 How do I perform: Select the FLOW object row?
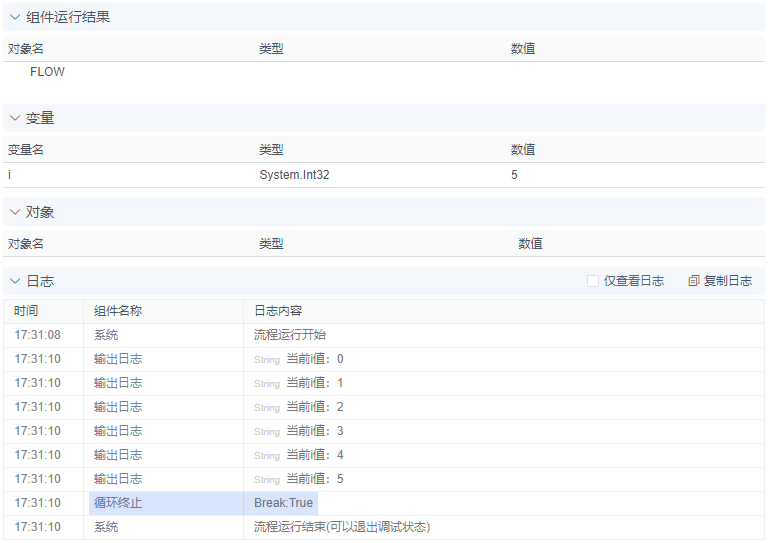point(47,72)
